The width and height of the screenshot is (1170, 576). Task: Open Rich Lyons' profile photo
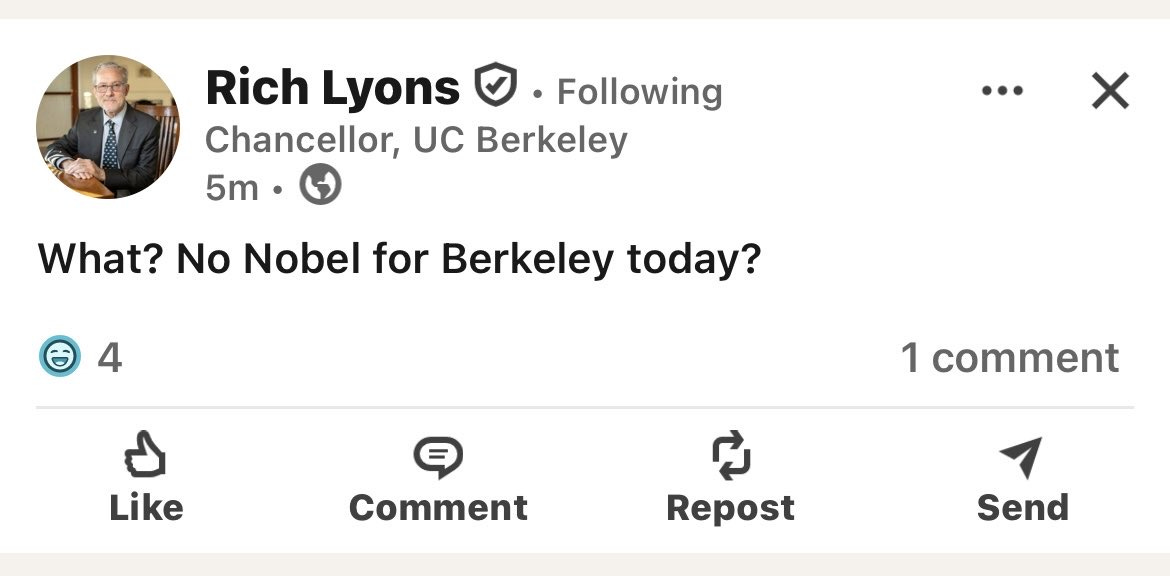[108, 127]
